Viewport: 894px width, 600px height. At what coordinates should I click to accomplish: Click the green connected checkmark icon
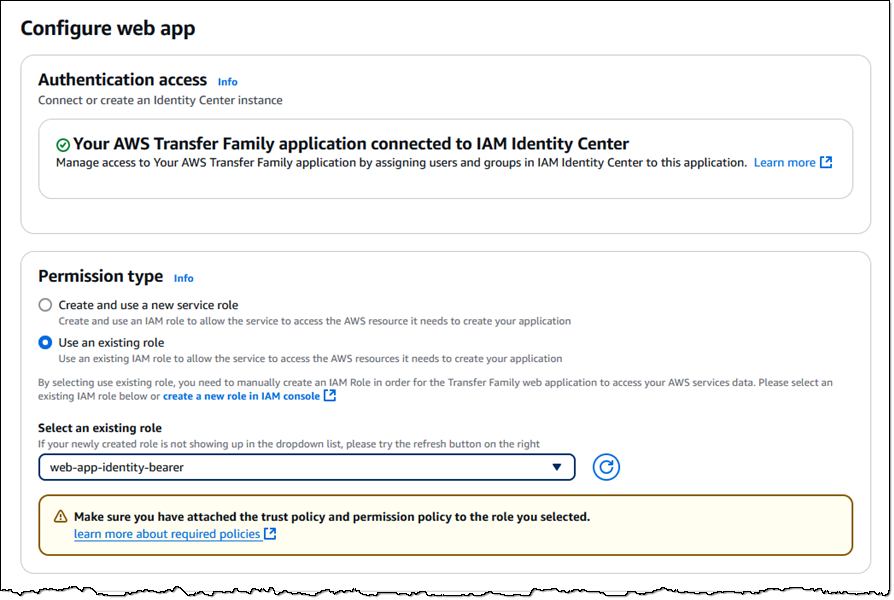click(63, 145)
